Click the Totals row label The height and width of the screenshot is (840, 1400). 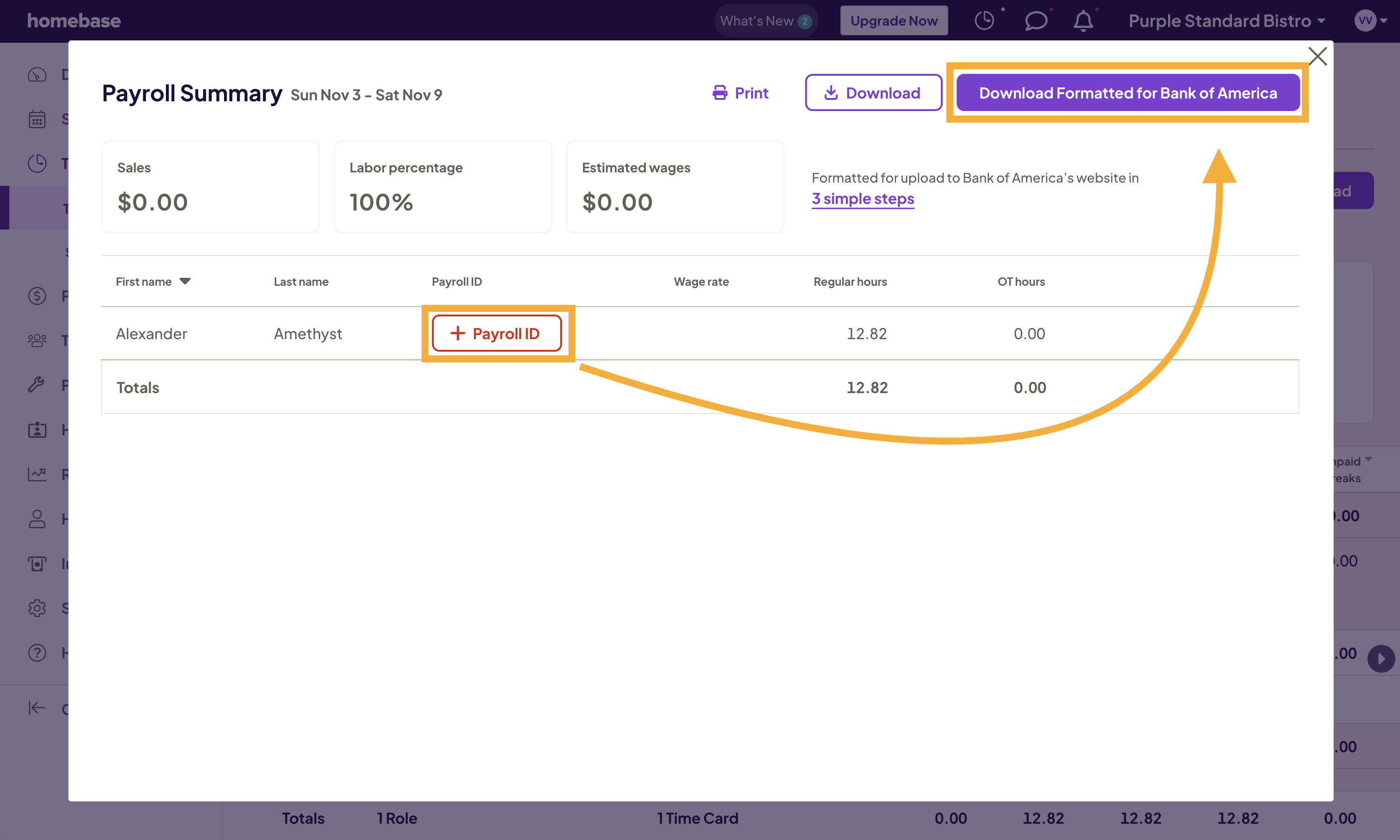click(x=138, y=387)
